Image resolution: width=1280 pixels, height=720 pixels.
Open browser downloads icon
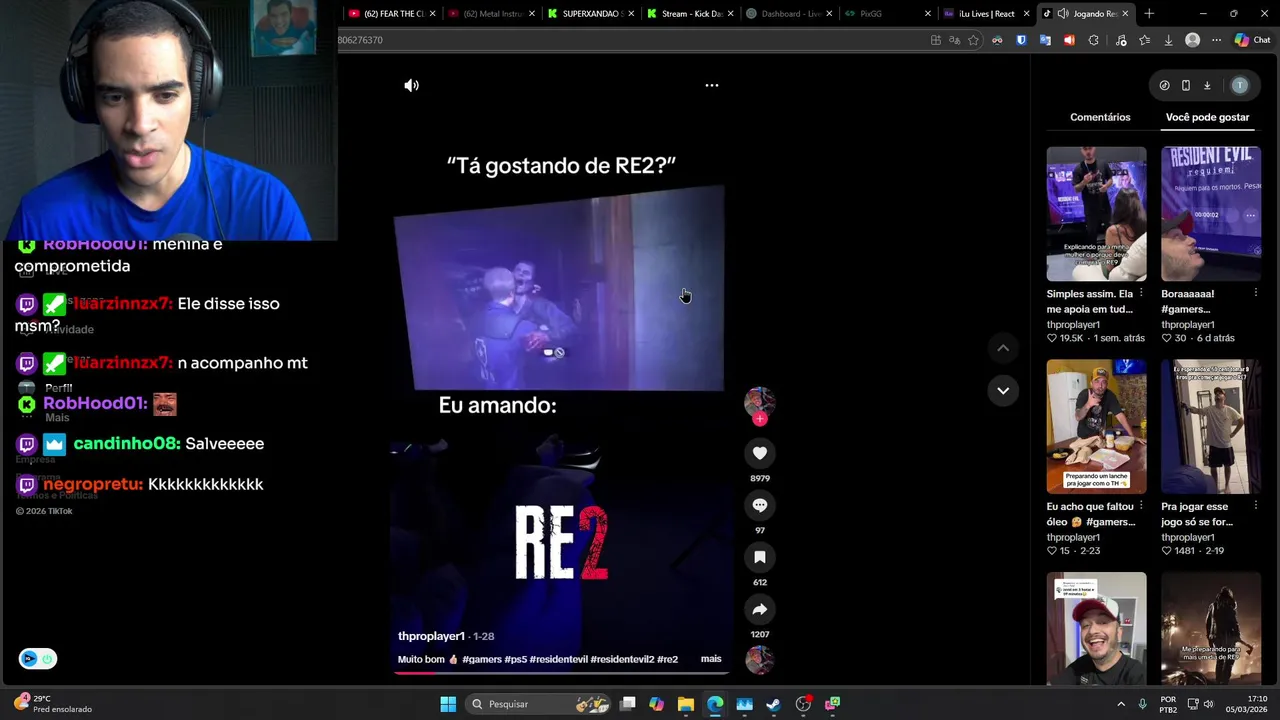pos(1168,40)
